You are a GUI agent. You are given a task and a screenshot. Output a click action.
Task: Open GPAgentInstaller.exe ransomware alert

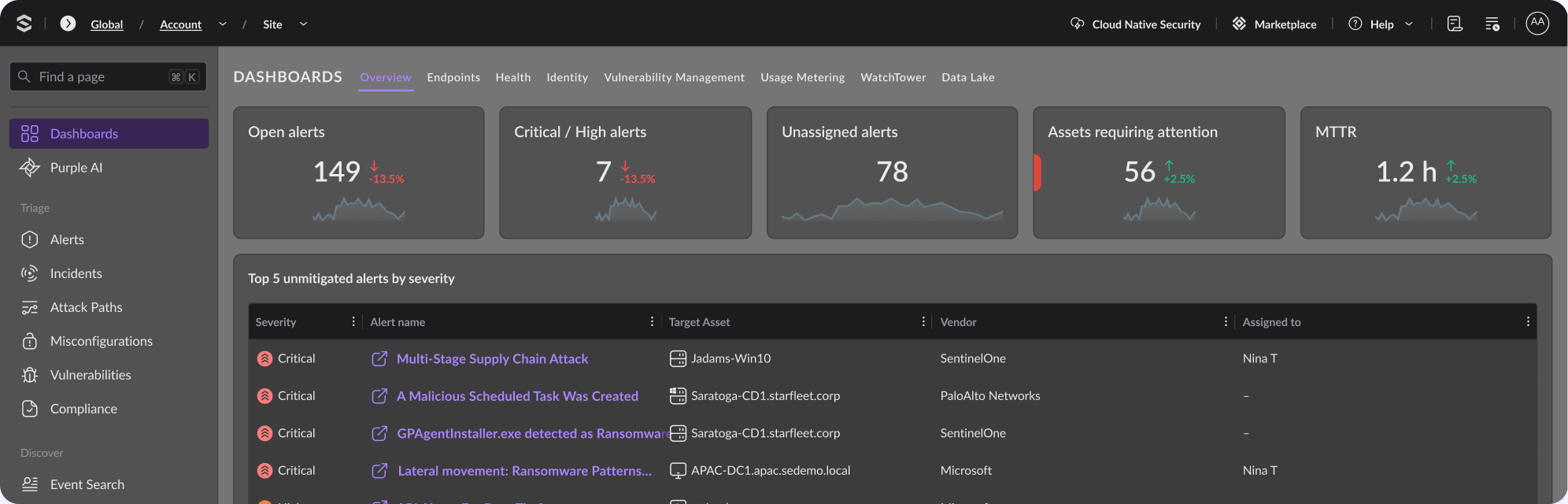coord(533,433)
